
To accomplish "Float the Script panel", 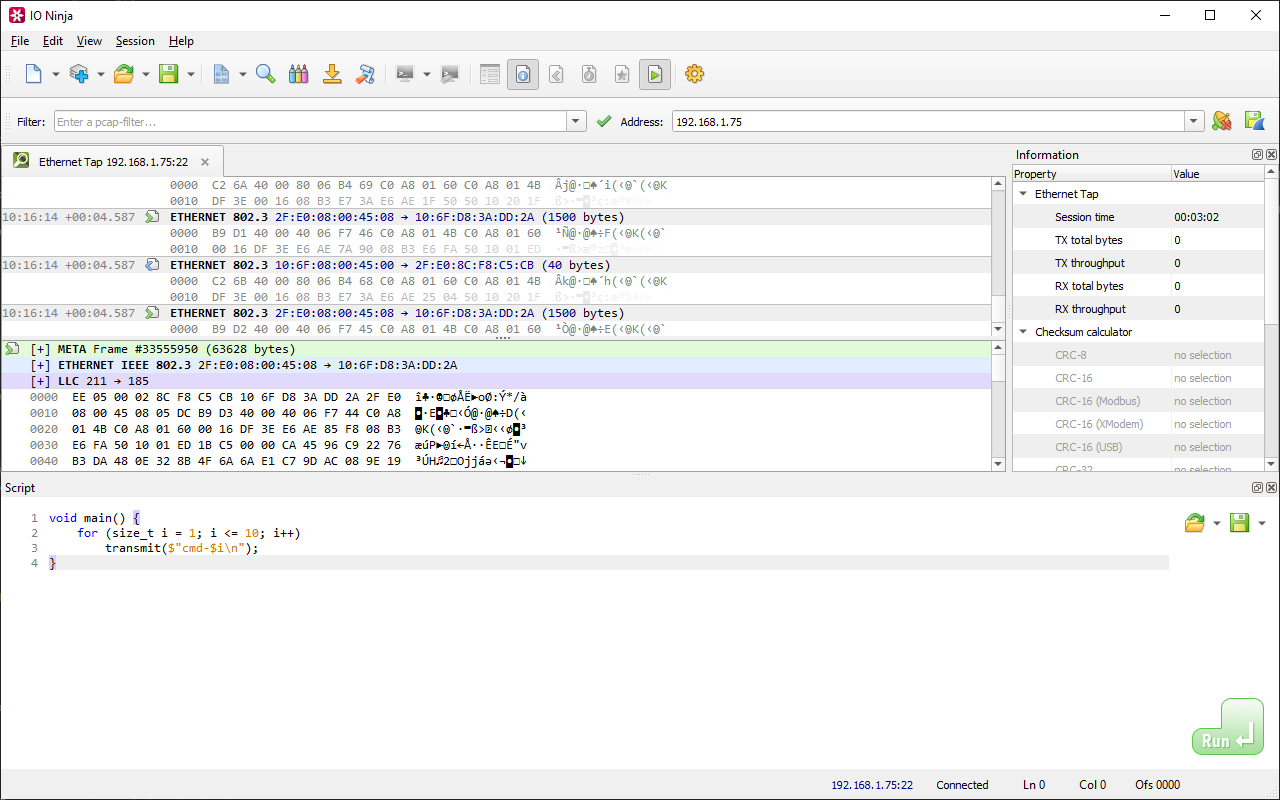I will point(1257,487).
